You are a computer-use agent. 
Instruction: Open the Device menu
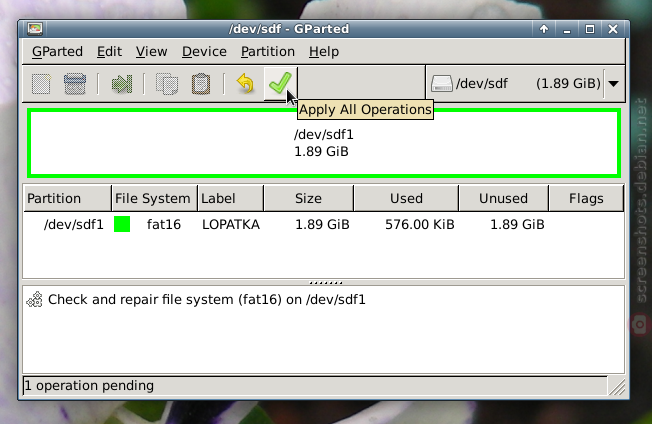[204, 52]
